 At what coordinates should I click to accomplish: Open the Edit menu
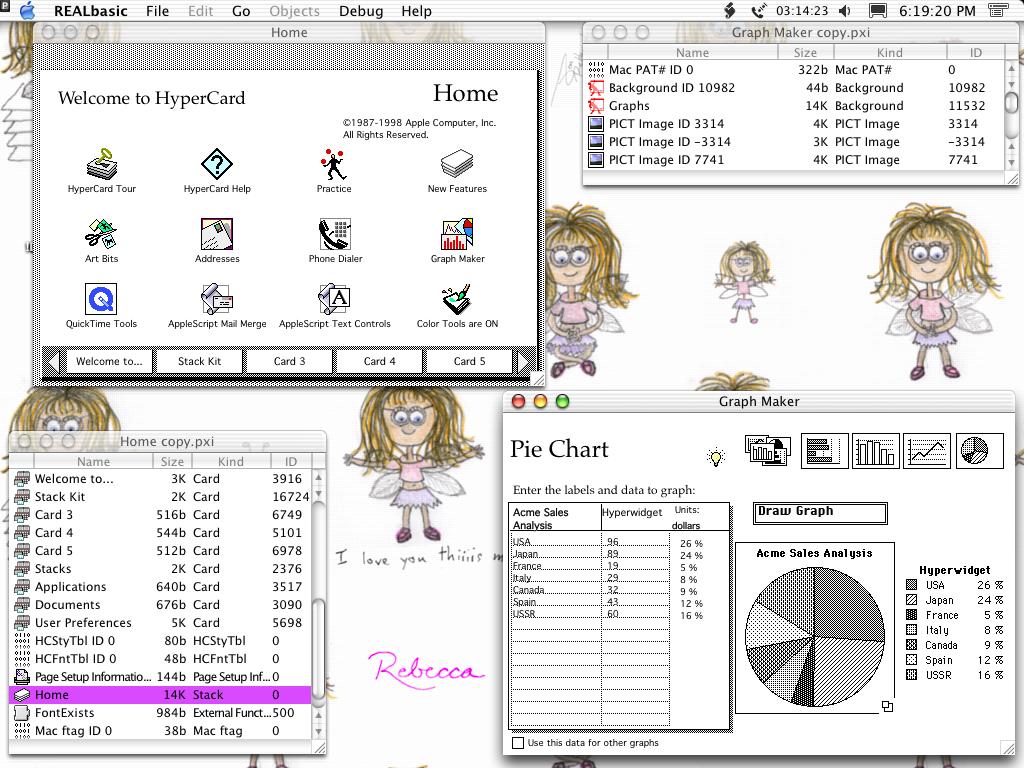pos(200,11)
